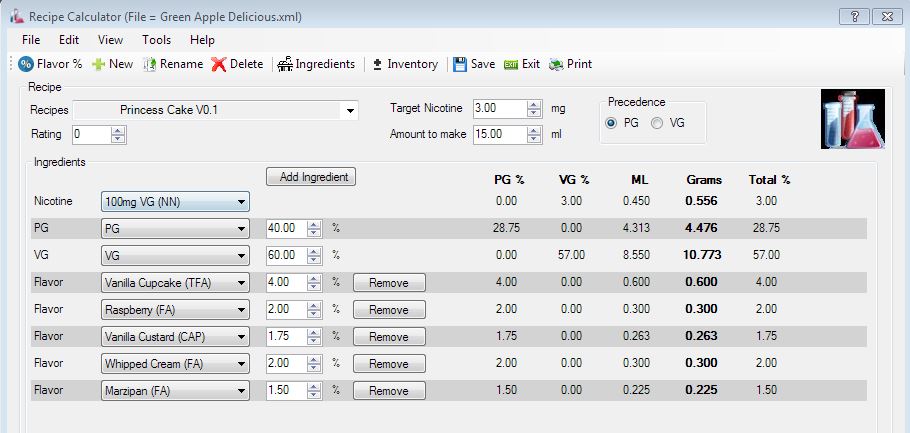Screen dimensions: 910x433
Task: Save the recipe with the floppy disk icon
Action: coord(460,64)
